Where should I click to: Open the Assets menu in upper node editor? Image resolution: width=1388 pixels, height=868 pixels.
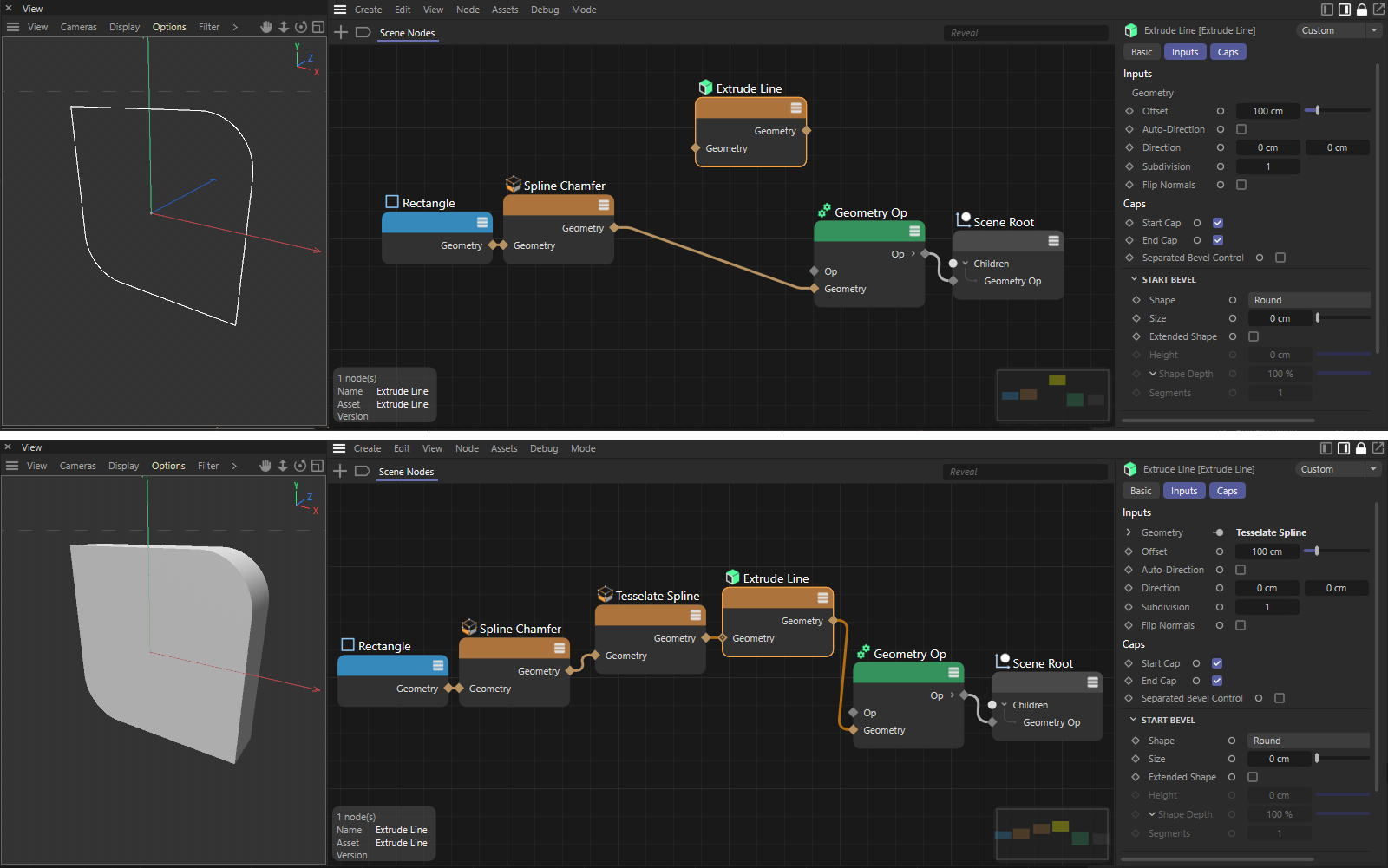coord(505,10)
